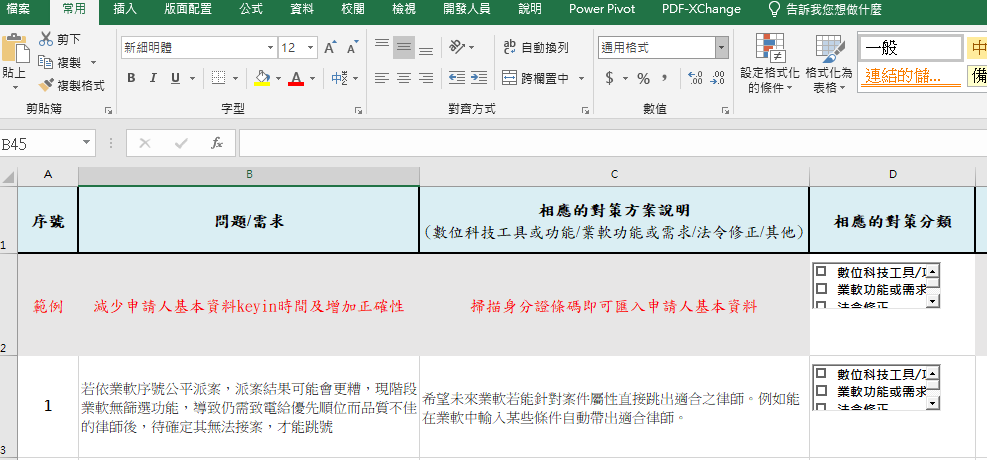Switch to 版面配置 tab
Image resolution: width=987 pixels, height=460 pixels.
(188, 9)
